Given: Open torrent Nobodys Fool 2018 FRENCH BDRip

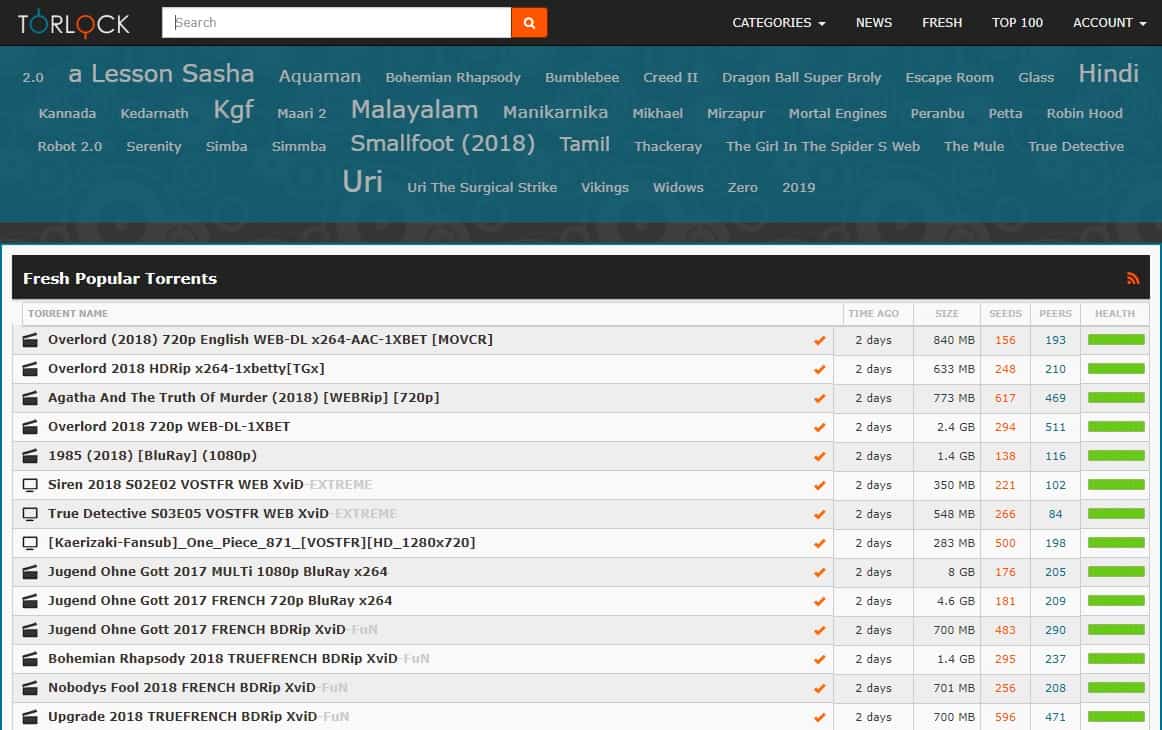Looking at the screenshot, I should coord(197,687).
